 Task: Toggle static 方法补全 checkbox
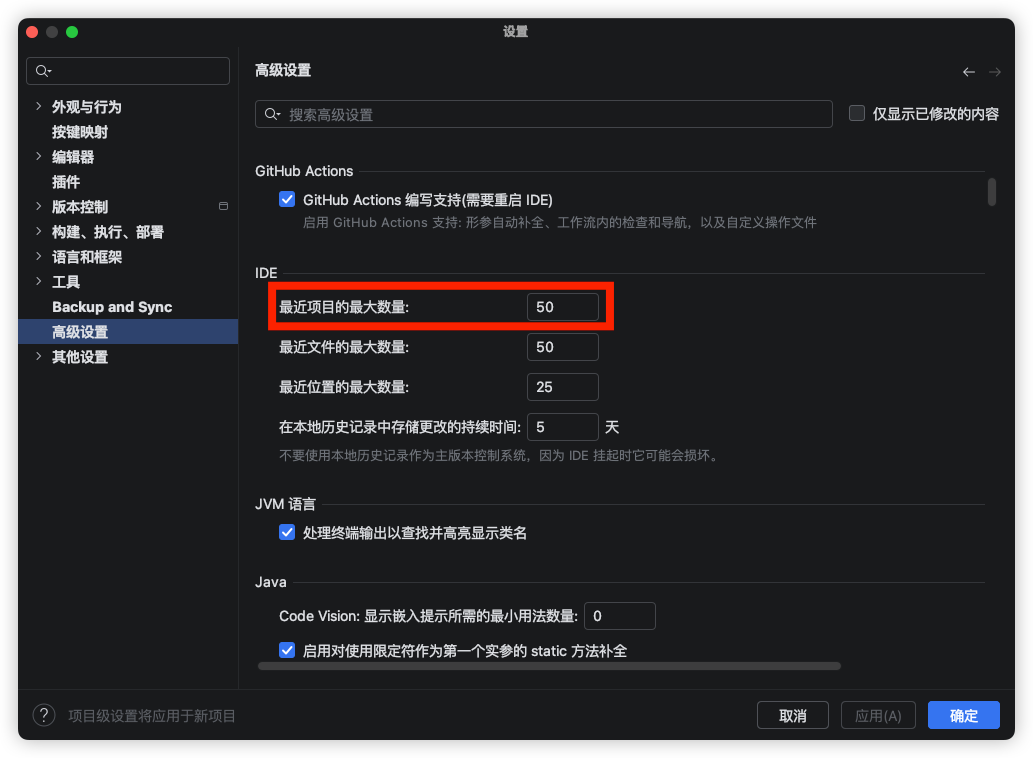(287, 650)
